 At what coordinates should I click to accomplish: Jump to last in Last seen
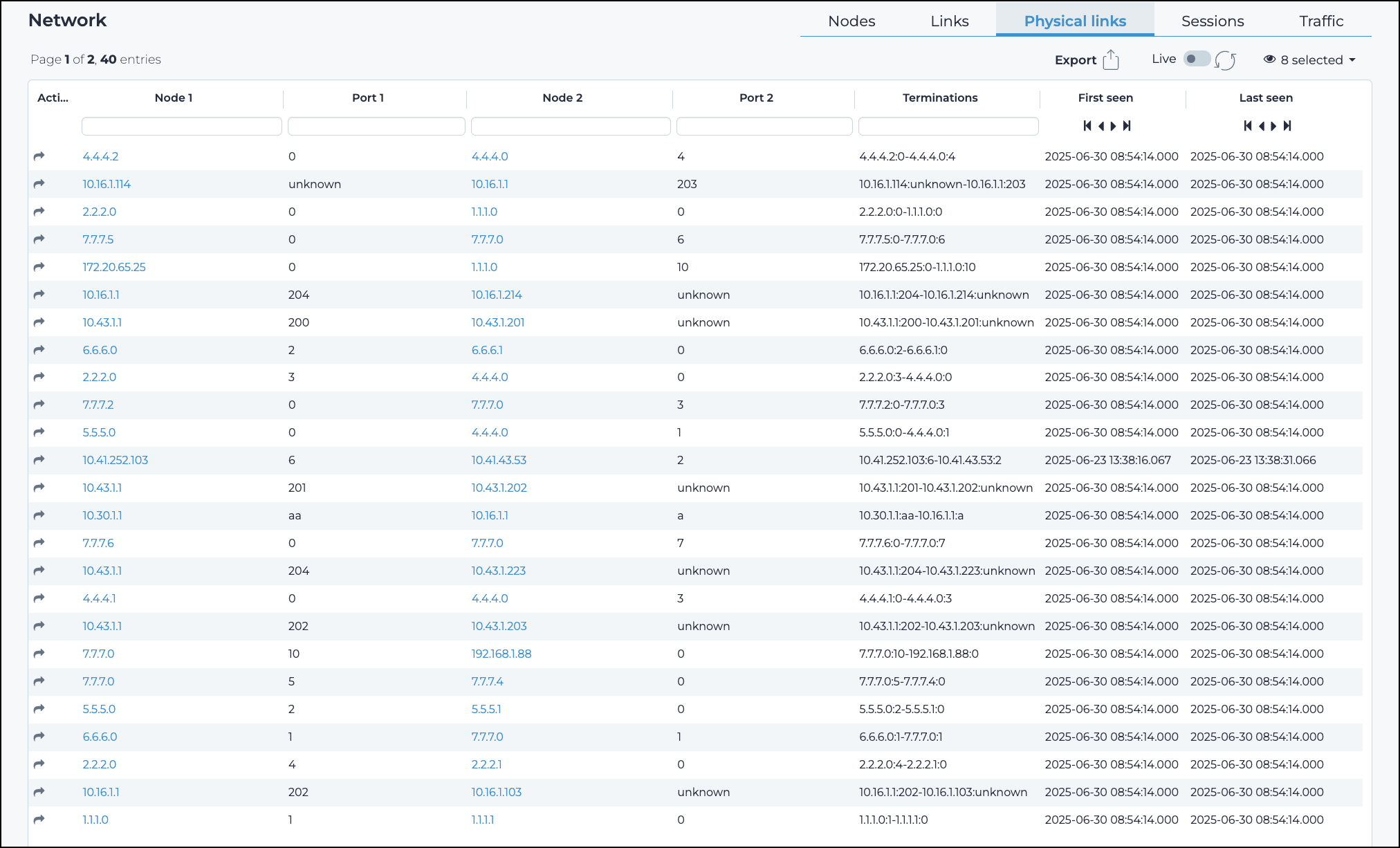pyautogui.click(x=1287, y=126)
